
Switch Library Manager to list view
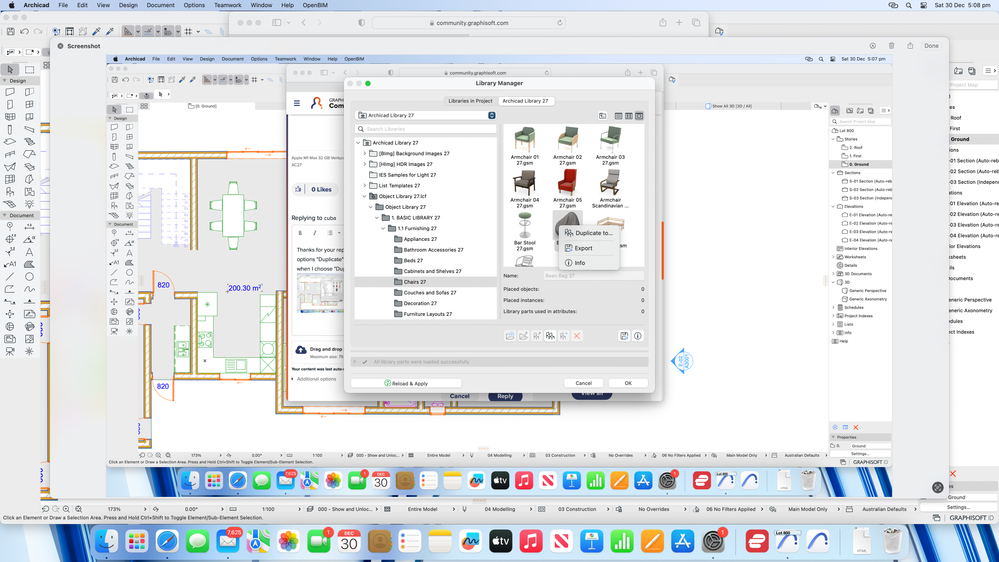tap(618, 116)
